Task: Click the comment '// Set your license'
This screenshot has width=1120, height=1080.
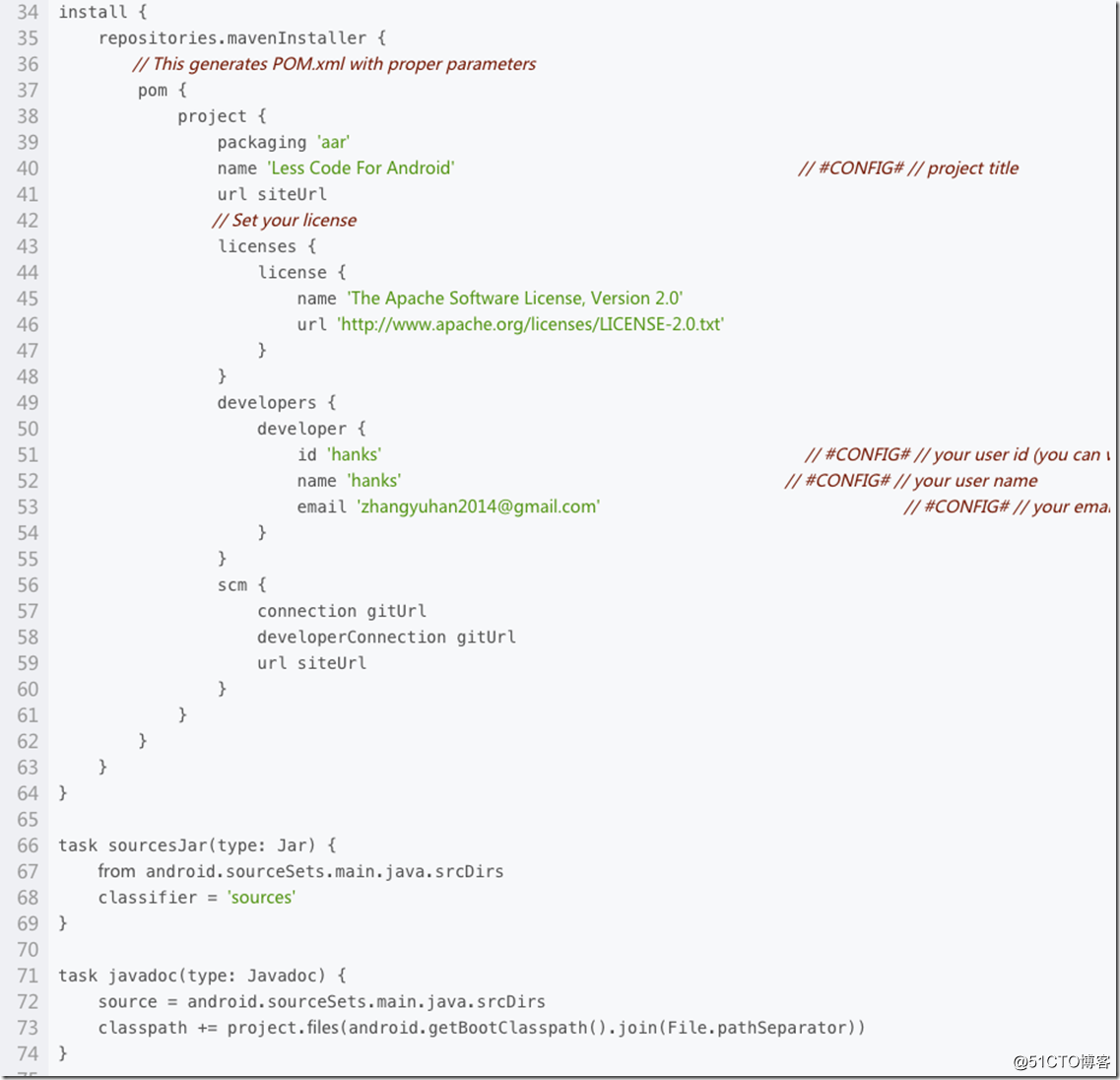Action: pos(285,220)
